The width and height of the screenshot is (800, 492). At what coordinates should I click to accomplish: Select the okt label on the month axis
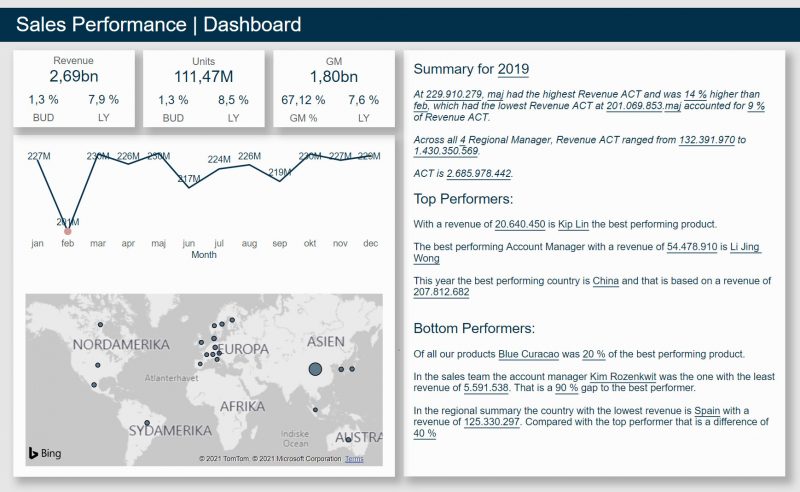pyautogui.click(x=310, y=243)
